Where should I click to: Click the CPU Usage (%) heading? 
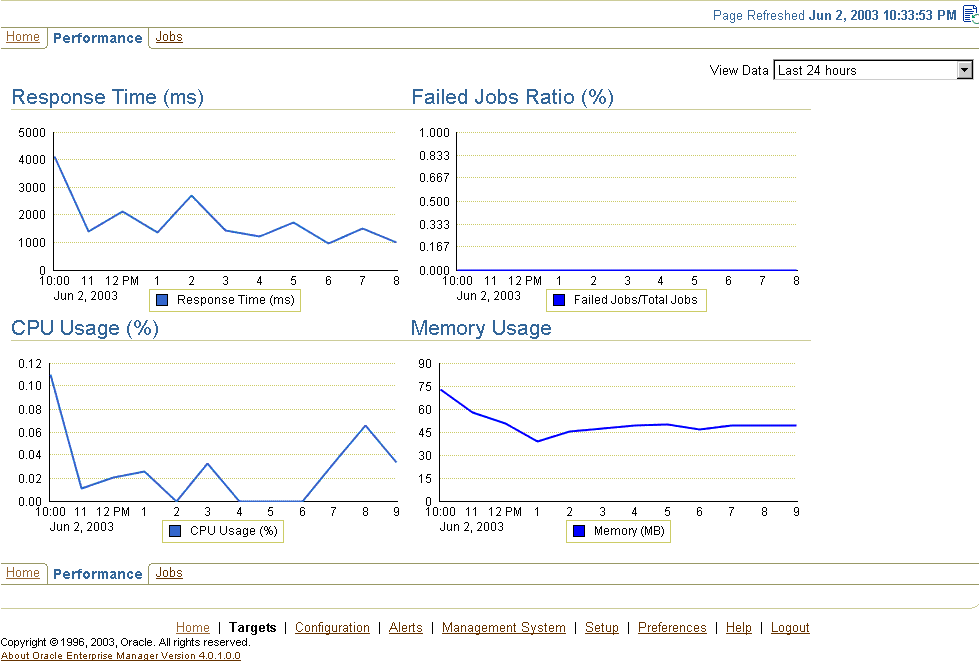click(85, 328)
